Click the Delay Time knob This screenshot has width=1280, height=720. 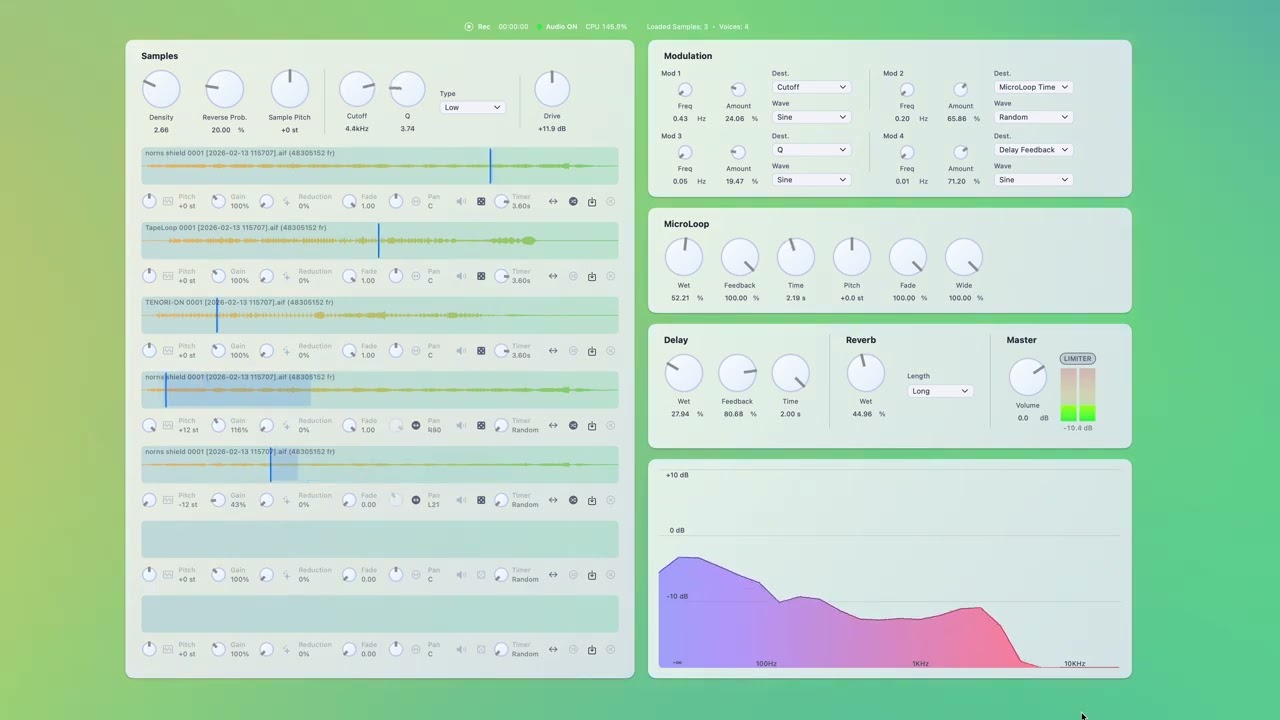click(790, 373)
